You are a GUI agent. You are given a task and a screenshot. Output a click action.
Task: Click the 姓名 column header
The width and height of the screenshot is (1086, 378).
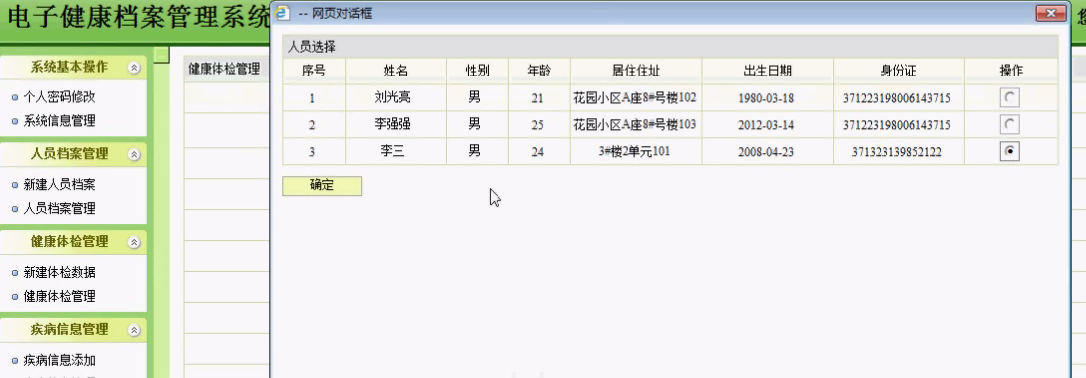point(395,71)
